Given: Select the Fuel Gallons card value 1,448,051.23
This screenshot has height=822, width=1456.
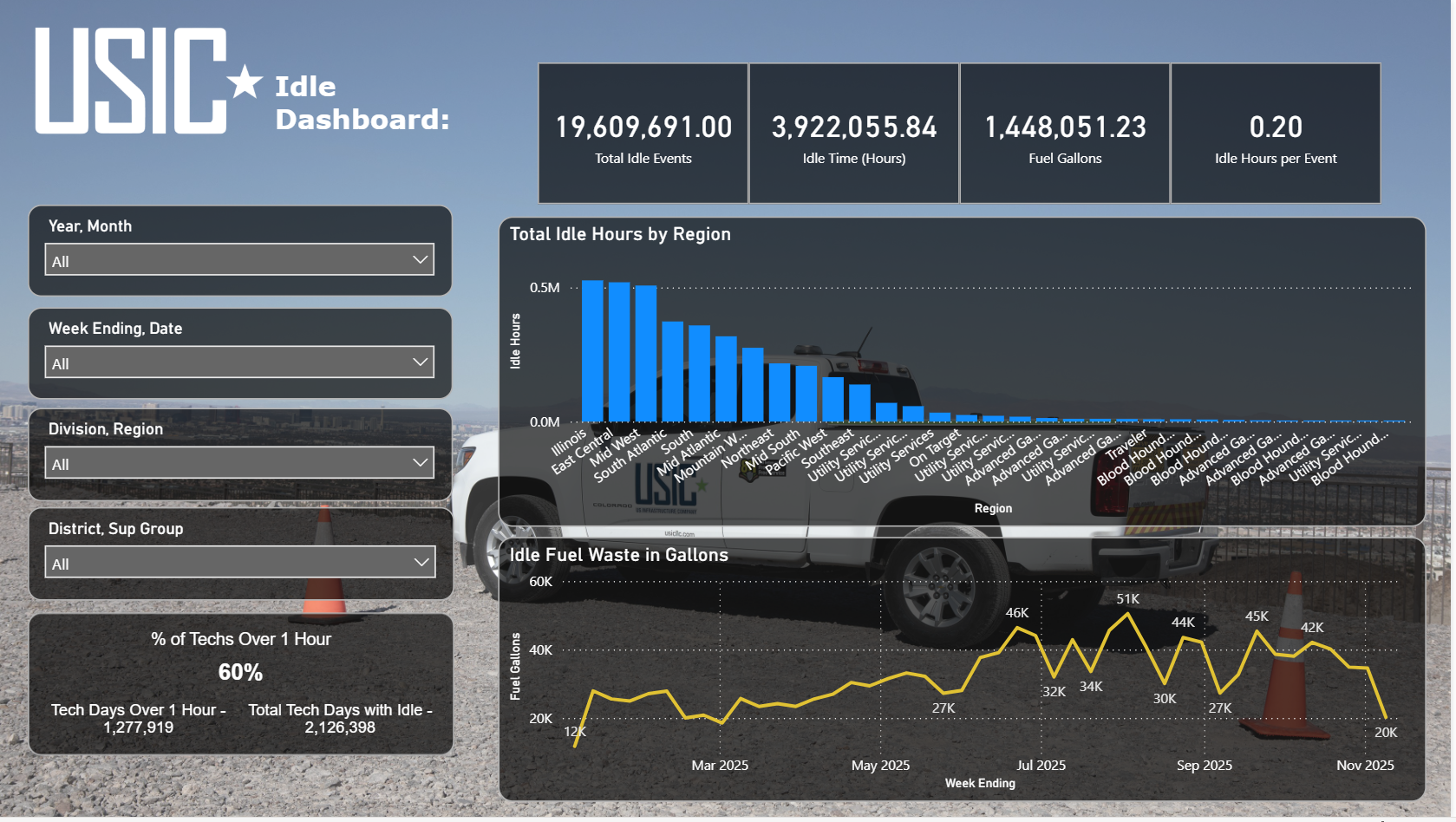Looking at the screenshot, I should point(1065,127).
